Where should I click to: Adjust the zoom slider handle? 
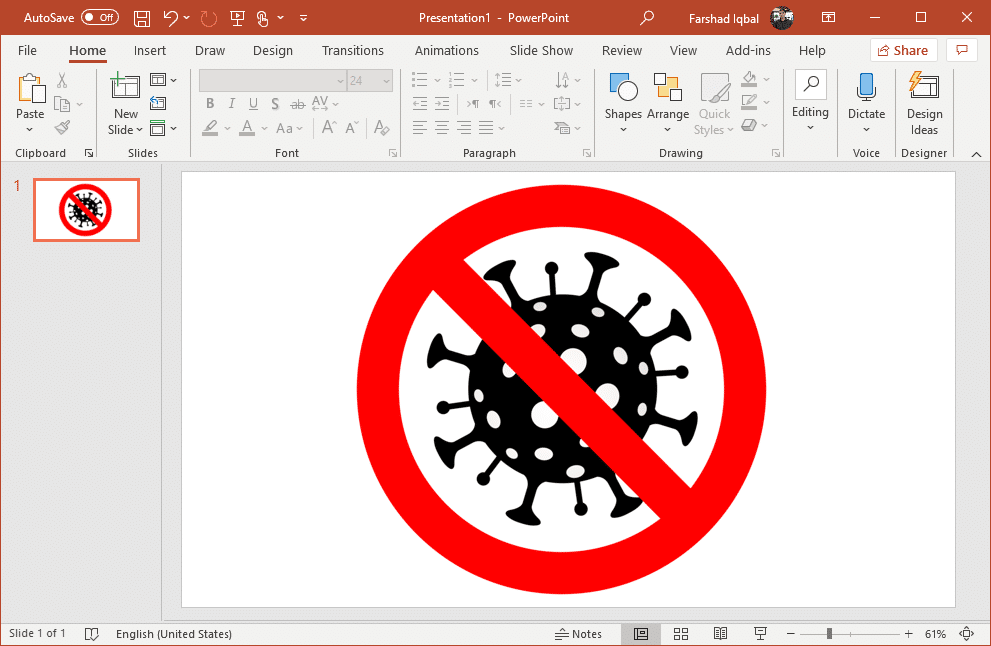click(x=829, y=634)
